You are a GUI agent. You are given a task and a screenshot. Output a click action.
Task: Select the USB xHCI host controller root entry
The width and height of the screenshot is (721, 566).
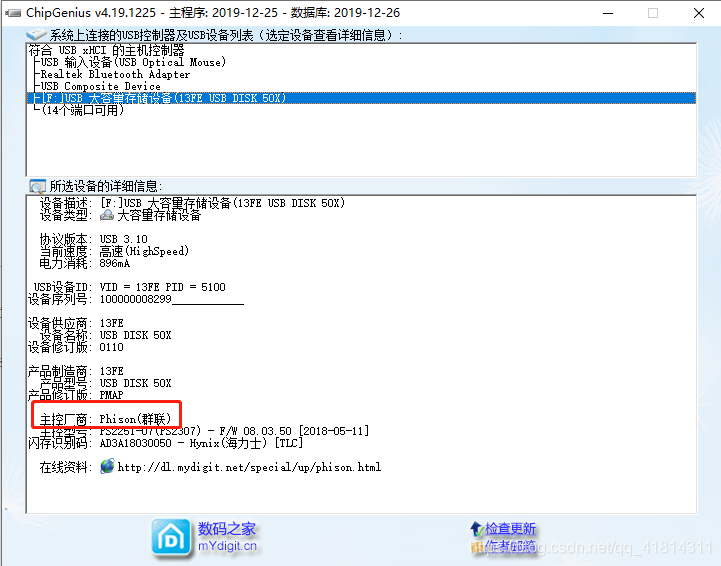click(x=106, y=50)
